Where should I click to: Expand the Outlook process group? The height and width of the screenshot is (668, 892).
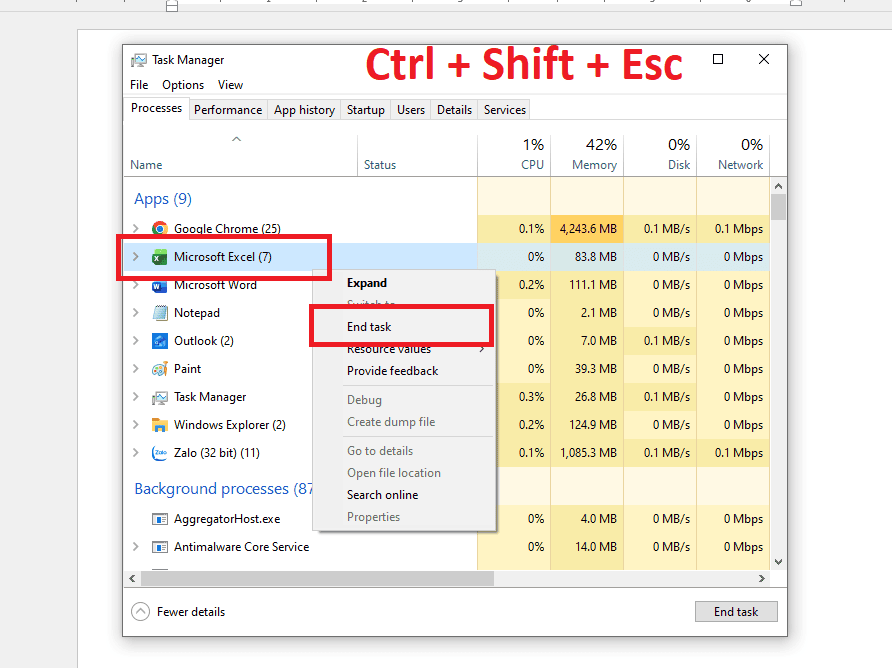(136, 340)
